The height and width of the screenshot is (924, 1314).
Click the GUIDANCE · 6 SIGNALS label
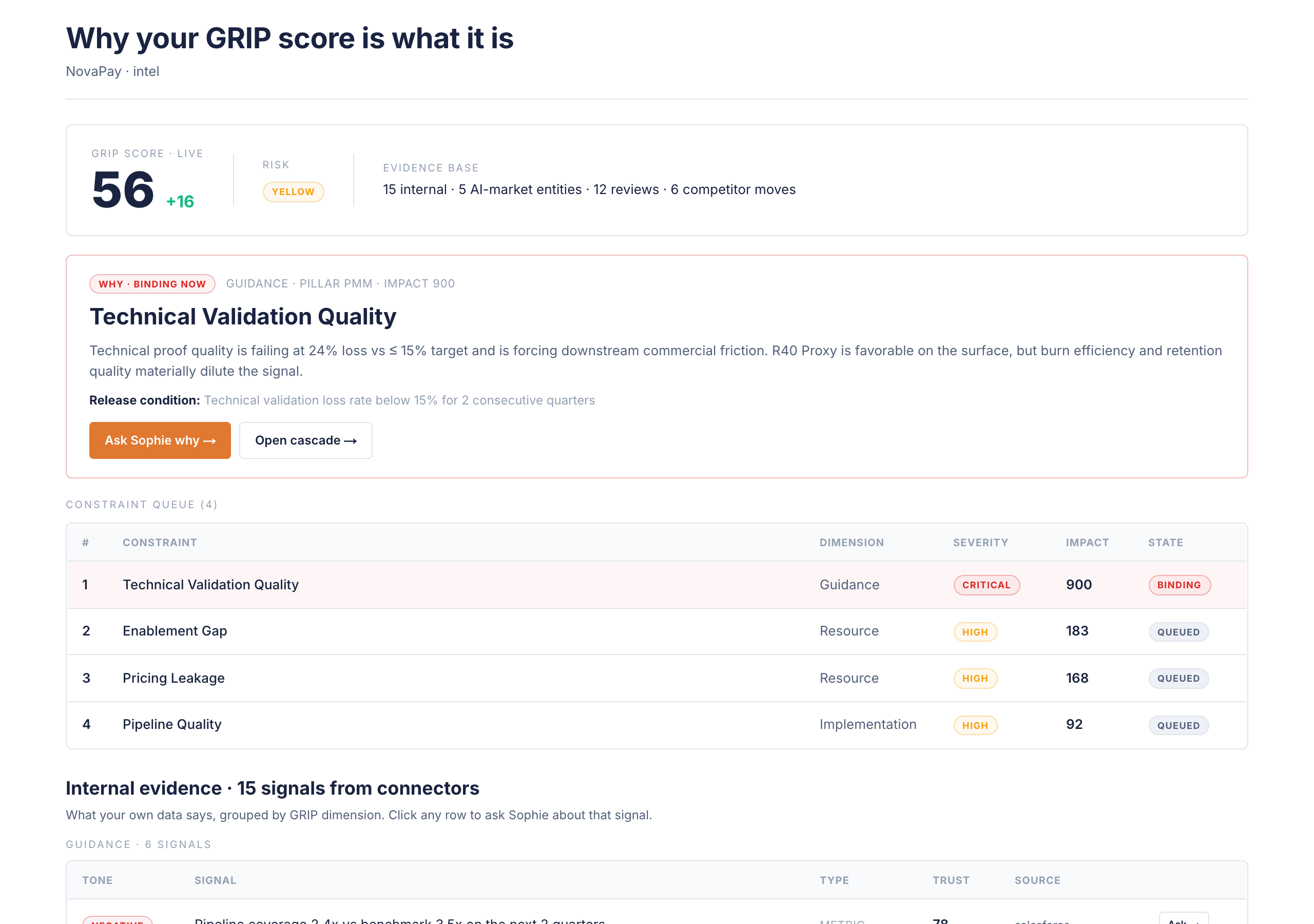(x=139, y=844)
